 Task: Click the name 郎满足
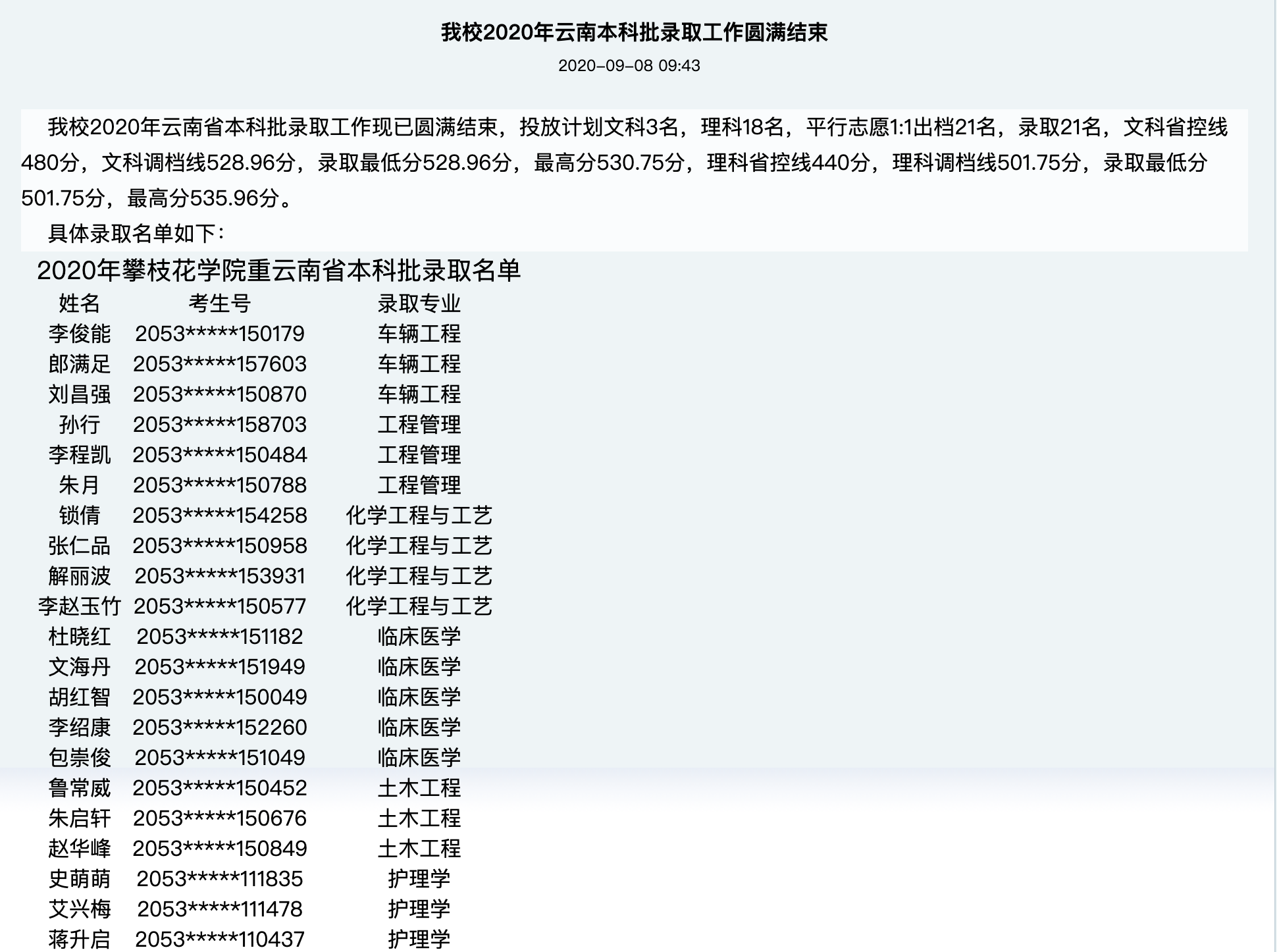click(79, 364)
